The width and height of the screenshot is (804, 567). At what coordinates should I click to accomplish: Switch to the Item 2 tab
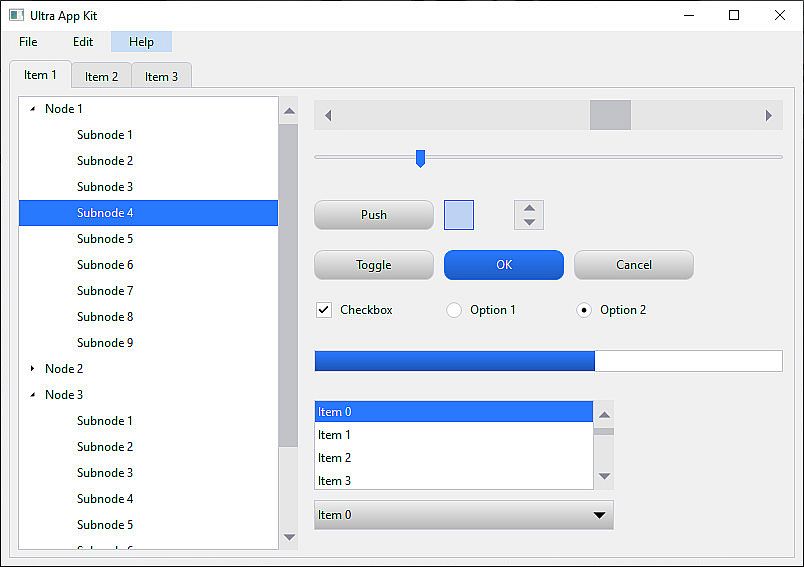101,76
